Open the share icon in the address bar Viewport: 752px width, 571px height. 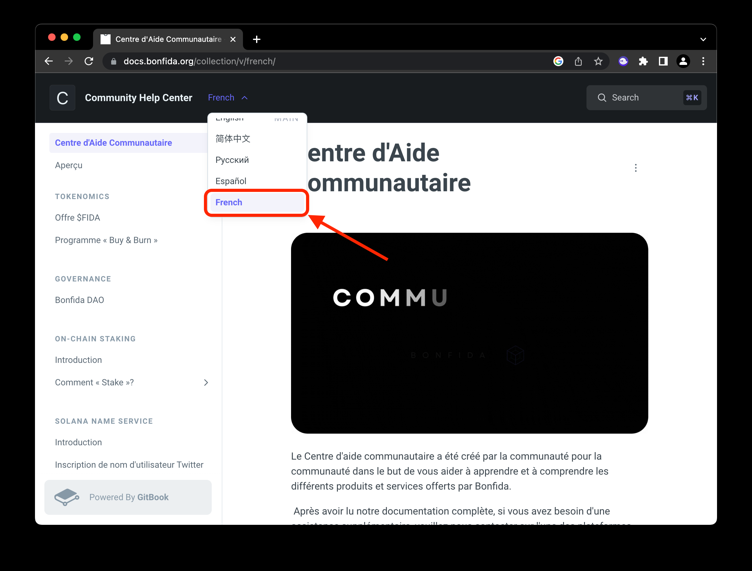click(x=578, y=61)
